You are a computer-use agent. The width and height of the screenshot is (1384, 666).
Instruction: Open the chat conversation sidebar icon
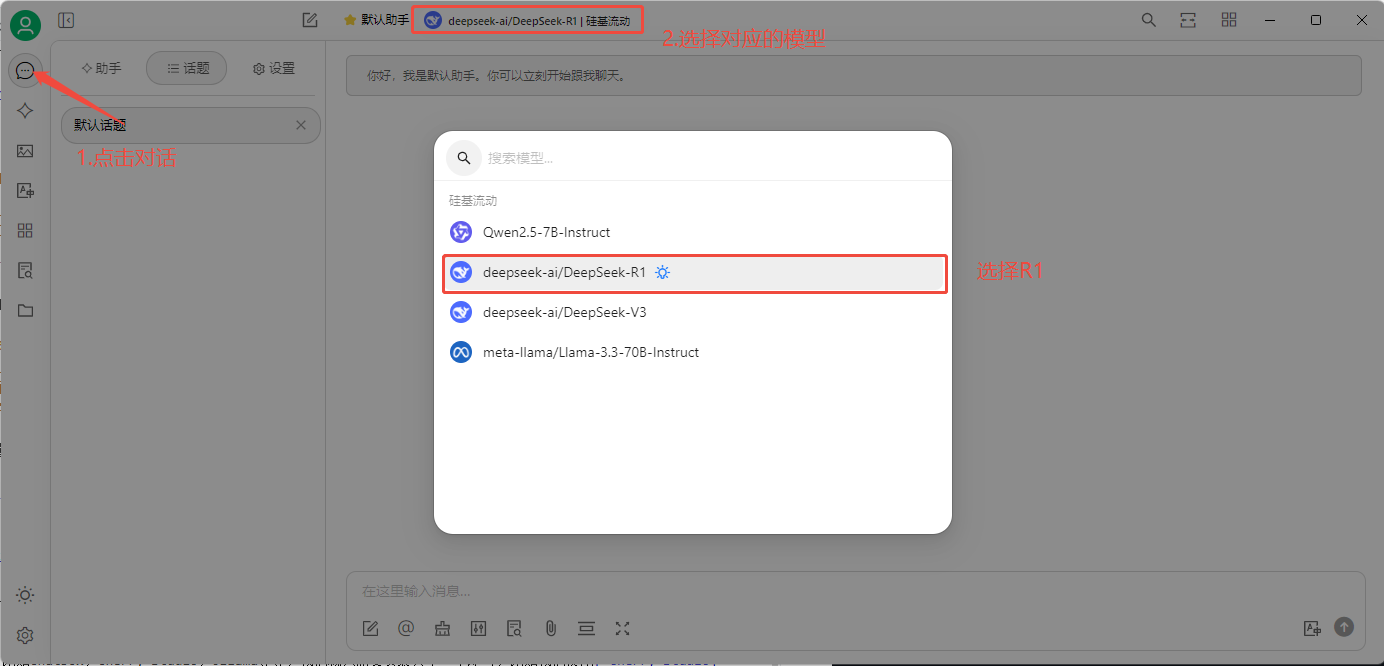click(x=26, y=71)
